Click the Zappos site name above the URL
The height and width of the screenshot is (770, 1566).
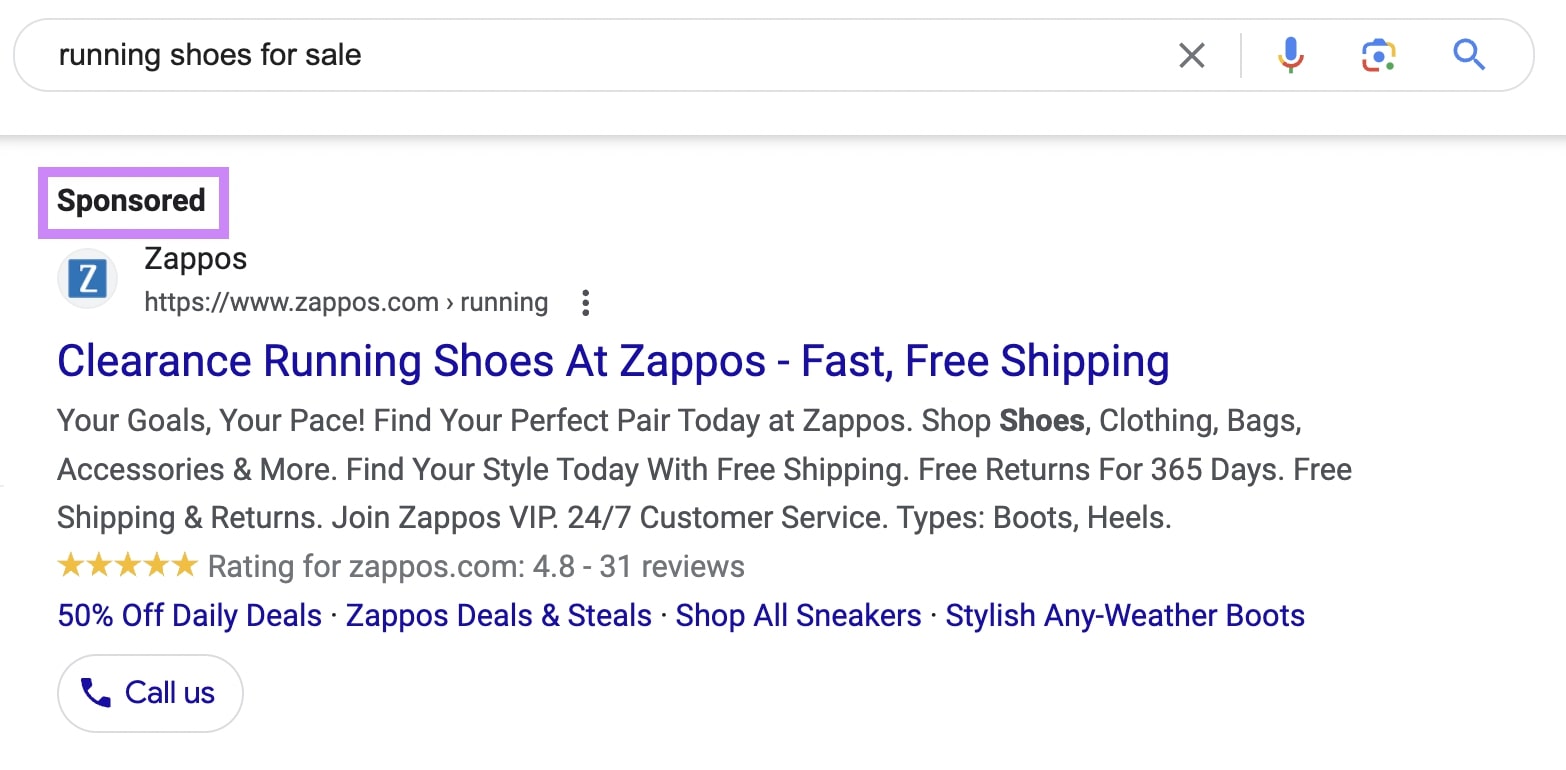tap(195, 259)
